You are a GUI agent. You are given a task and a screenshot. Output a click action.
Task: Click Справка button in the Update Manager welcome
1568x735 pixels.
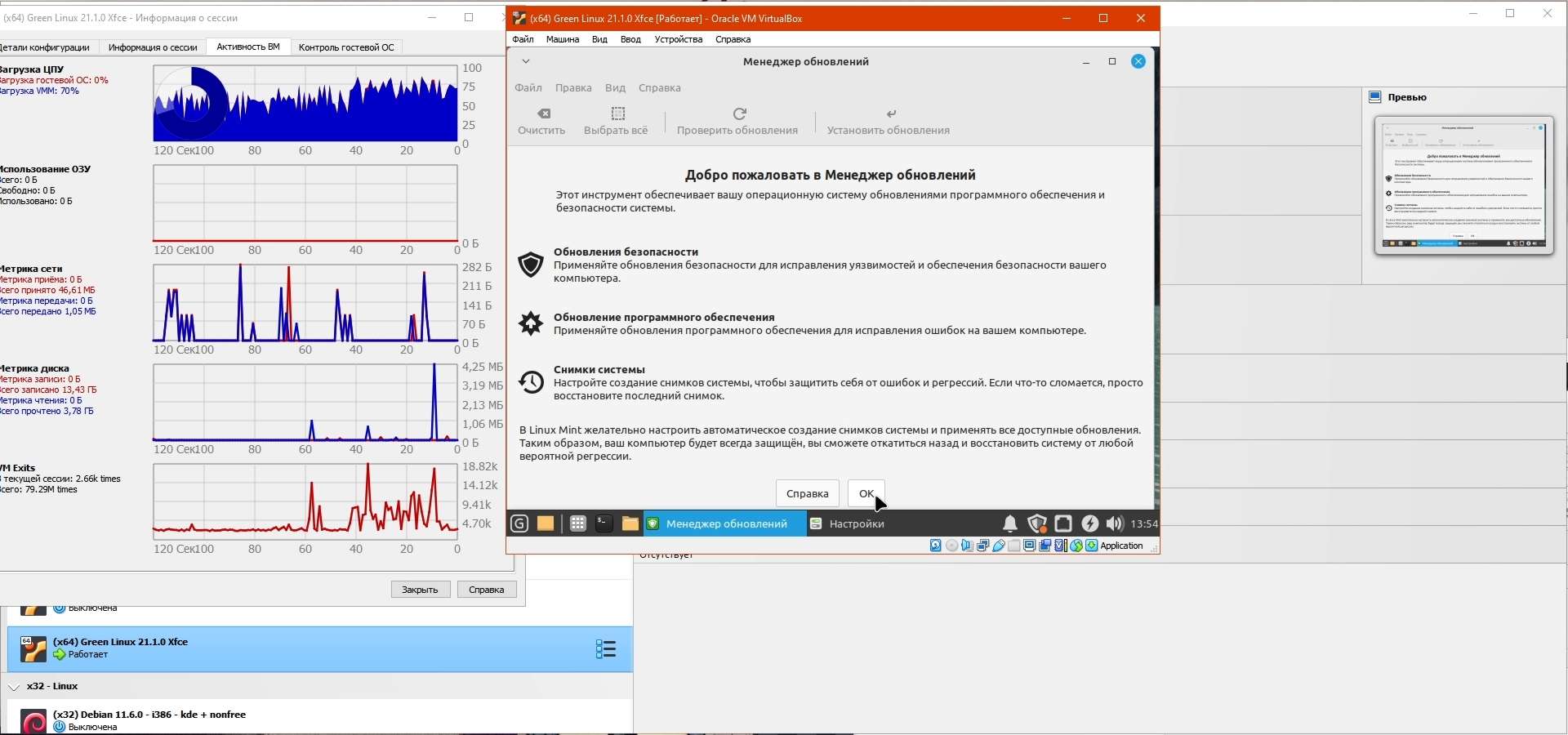tap(808, 493)
